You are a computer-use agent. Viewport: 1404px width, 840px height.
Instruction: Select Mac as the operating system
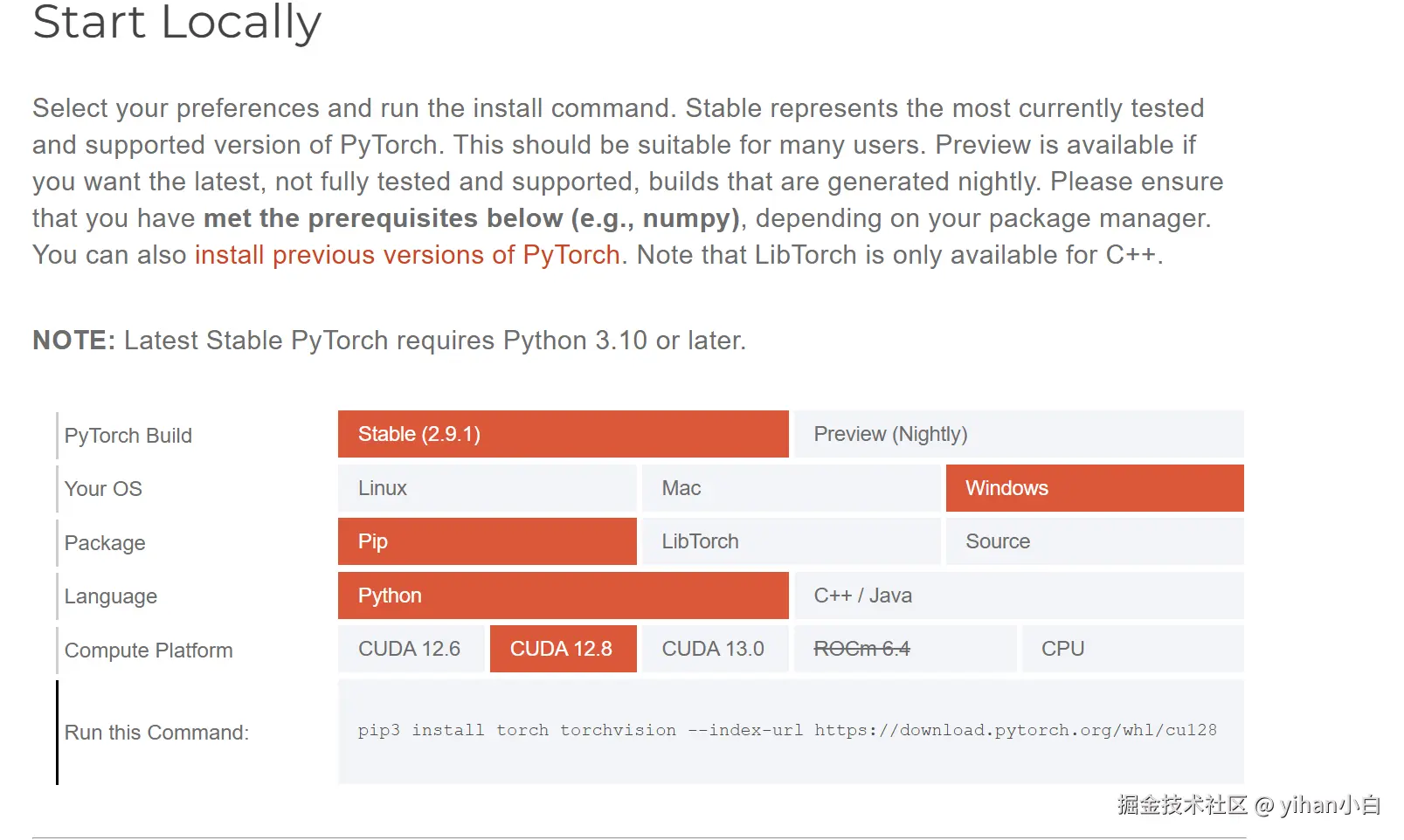790,488
